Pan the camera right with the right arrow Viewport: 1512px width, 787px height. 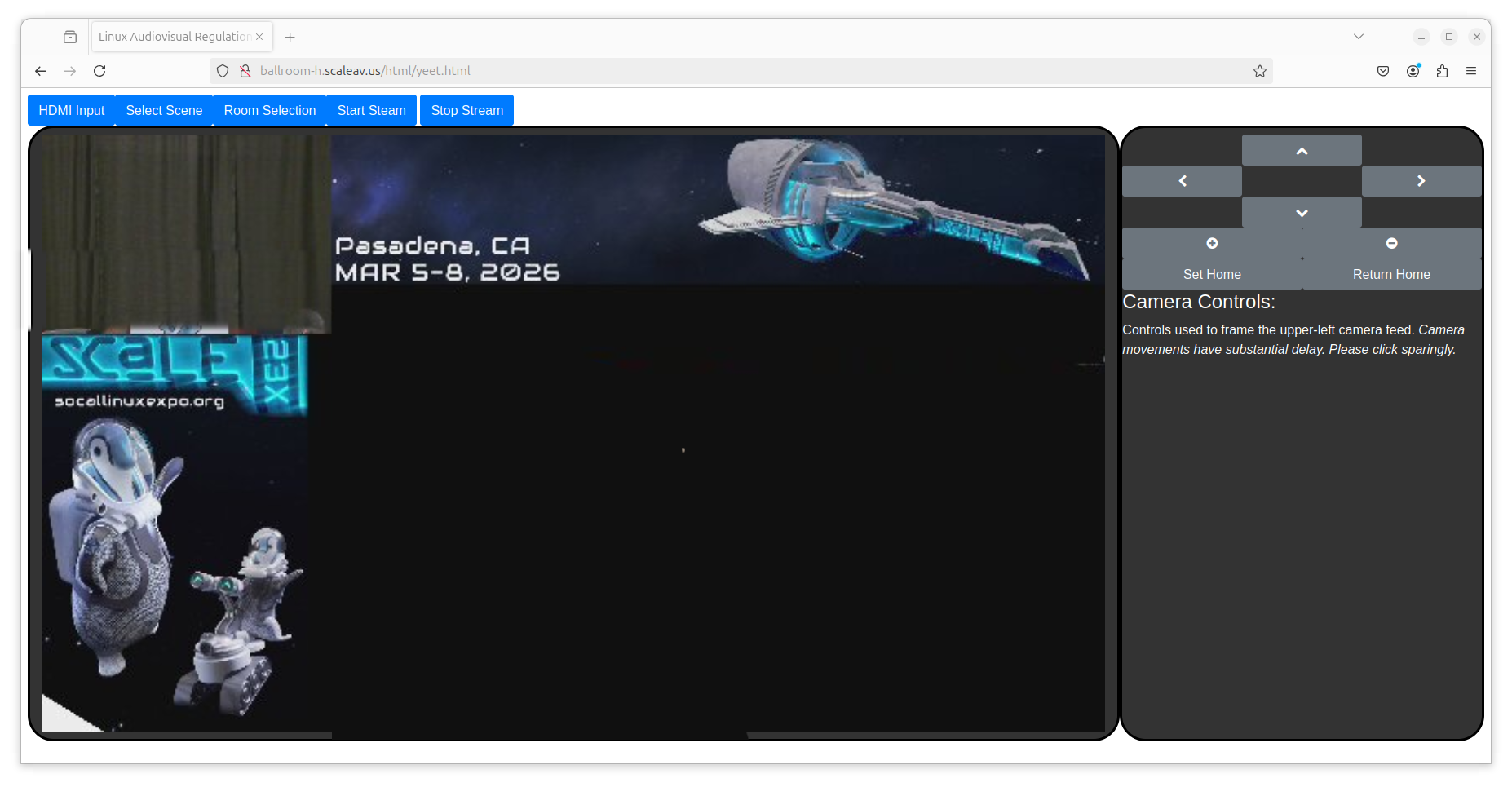1421,181
